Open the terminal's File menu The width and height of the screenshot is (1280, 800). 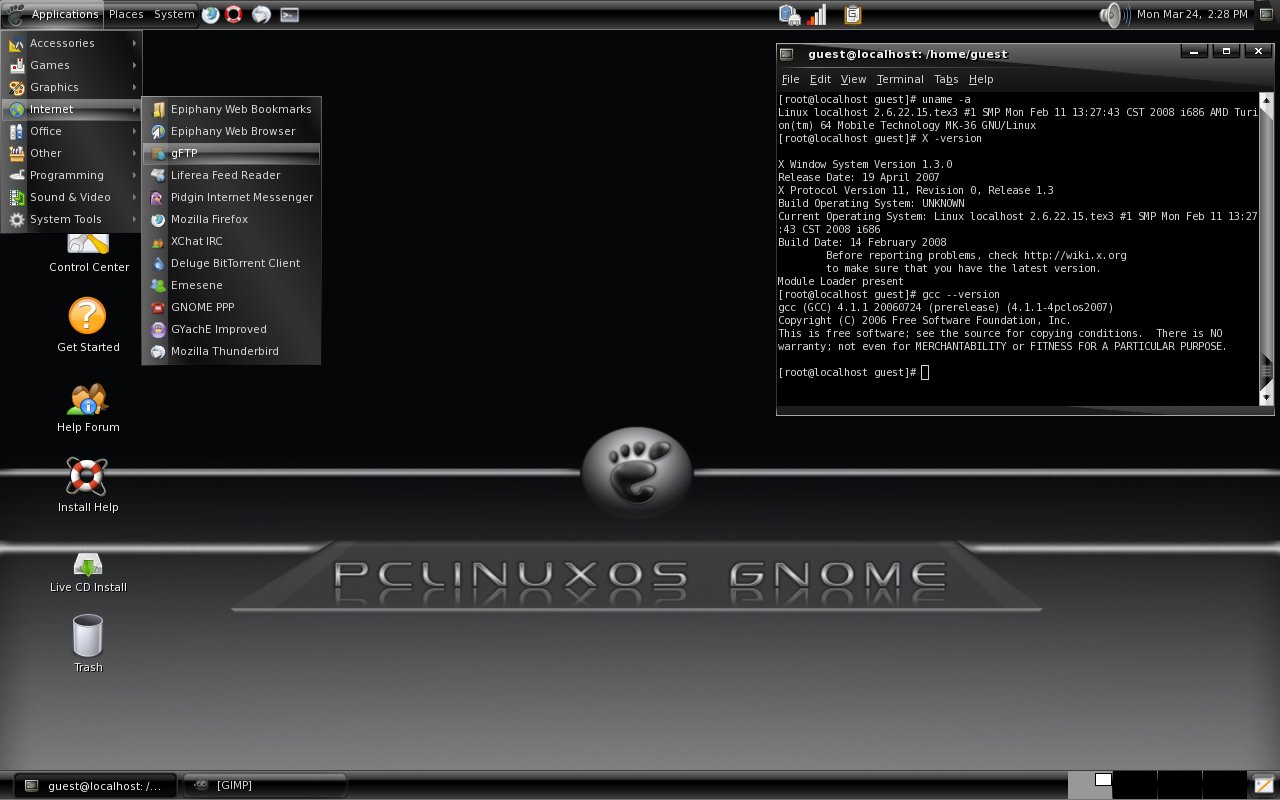tap(790, 79)
